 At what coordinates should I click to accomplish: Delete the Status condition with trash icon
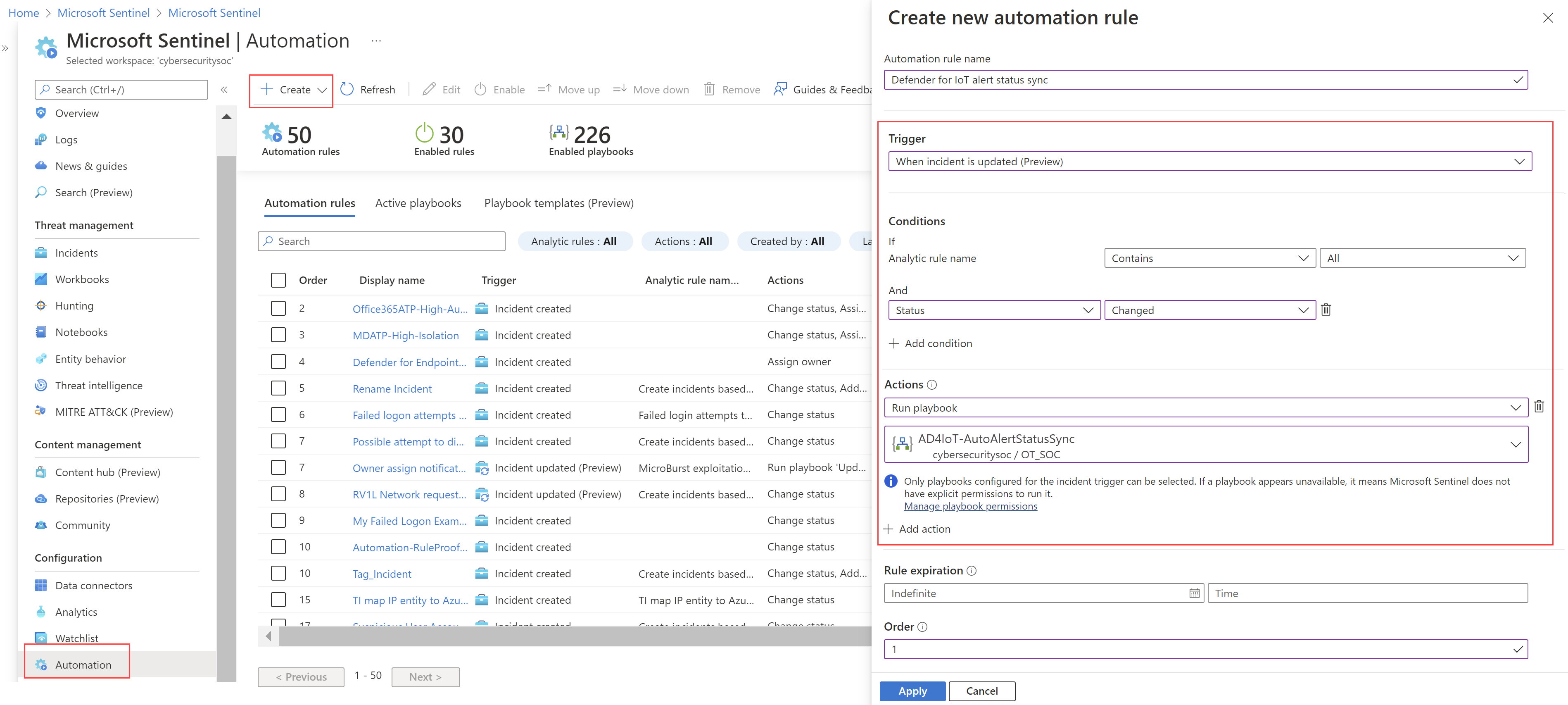pyautogui.click(x=1326, y=310)
